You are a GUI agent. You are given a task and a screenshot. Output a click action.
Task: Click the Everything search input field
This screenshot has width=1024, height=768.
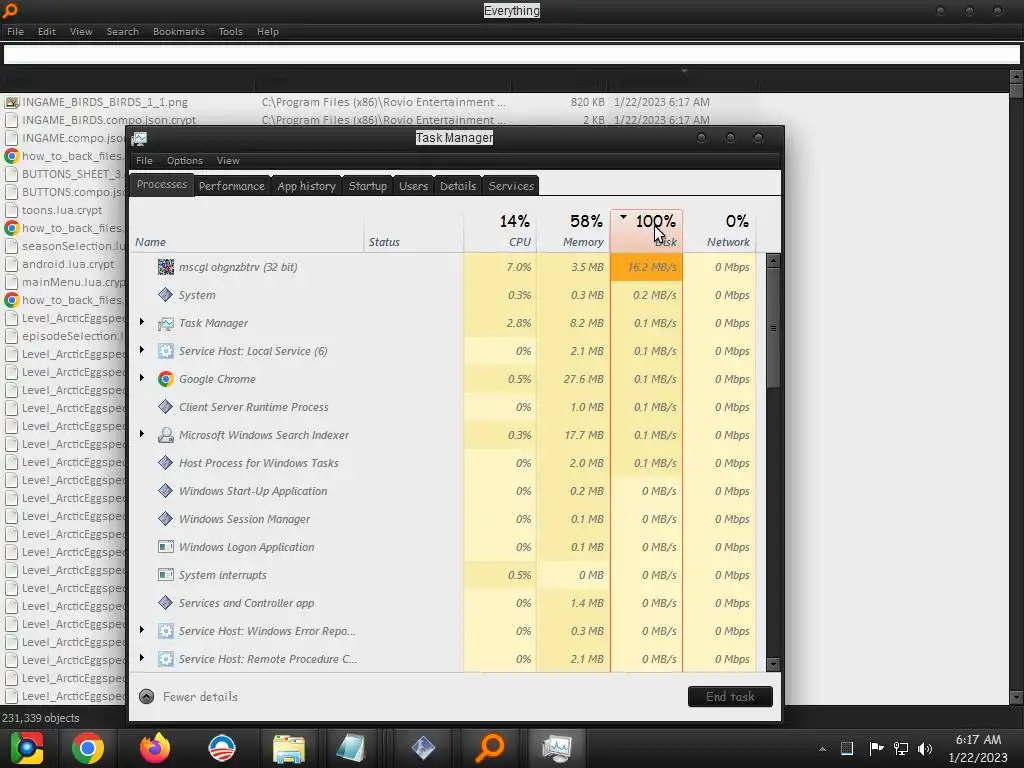(x=511, y=55)
